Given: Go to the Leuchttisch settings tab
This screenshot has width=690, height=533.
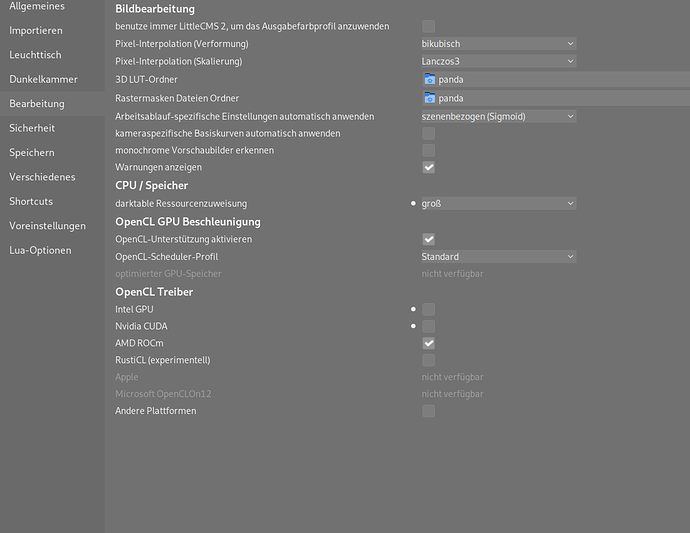Looking at the screenshot, I should 35,55.
